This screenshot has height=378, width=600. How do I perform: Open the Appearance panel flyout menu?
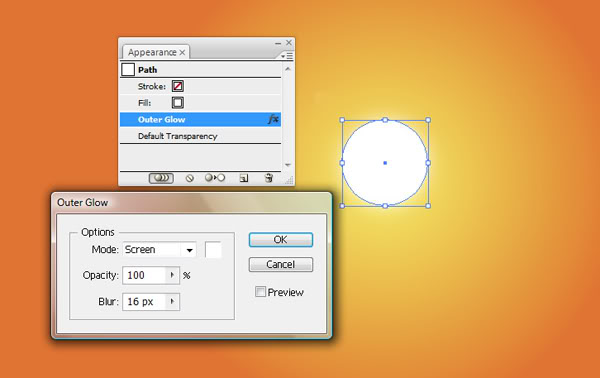[x=287, y=56]
